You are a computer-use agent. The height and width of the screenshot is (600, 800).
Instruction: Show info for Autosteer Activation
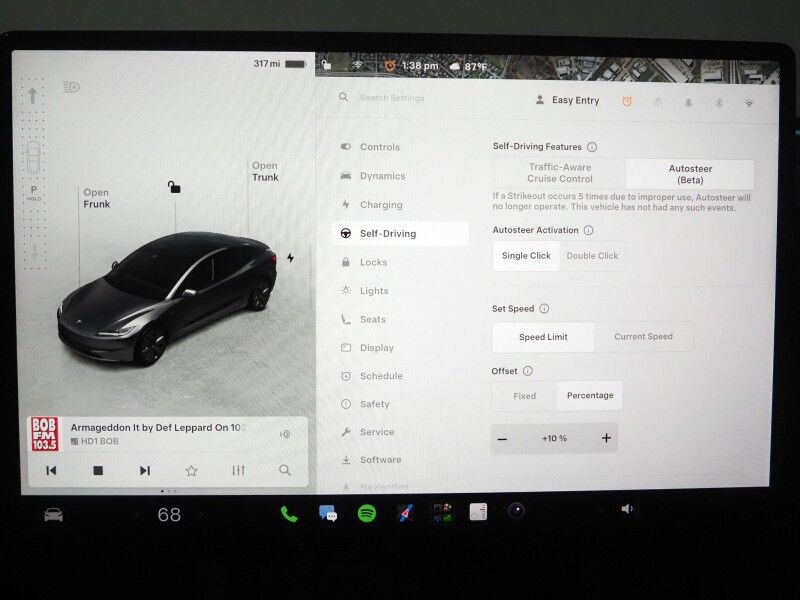tap(588, 230)
